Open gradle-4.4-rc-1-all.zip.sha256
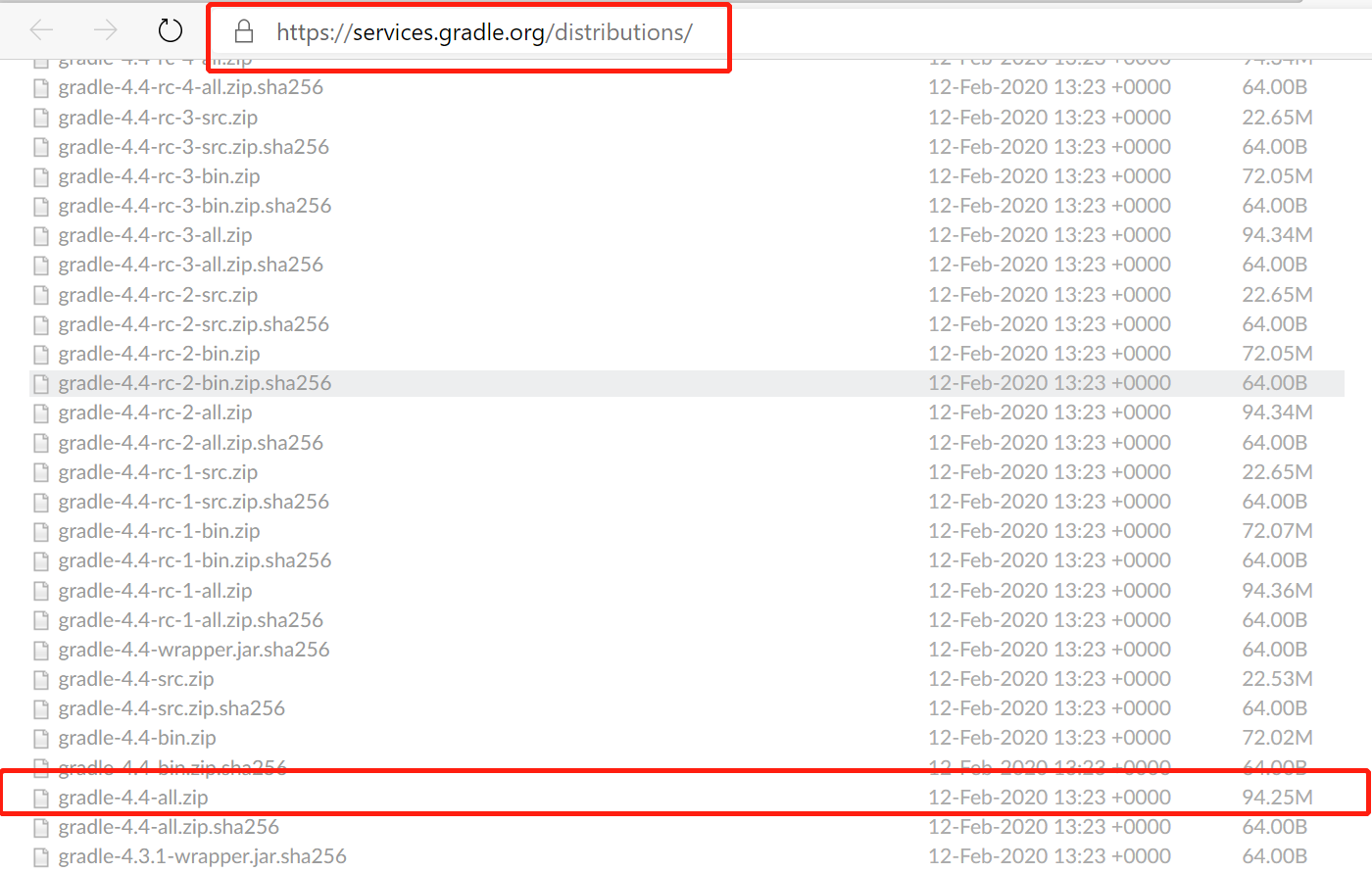1372x873 pixels. pyautogui.click(x=190, y=620)
